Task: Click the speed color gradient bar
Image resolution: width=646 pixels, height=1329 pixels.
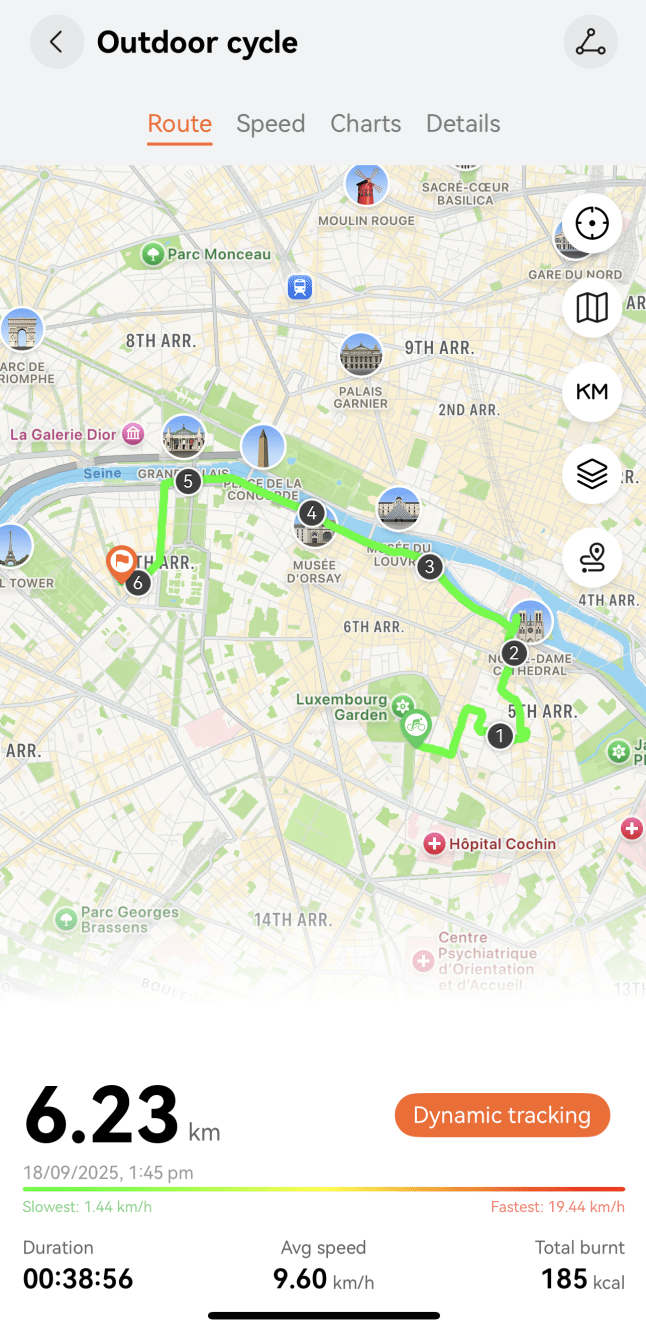Action: point(324,1189)
